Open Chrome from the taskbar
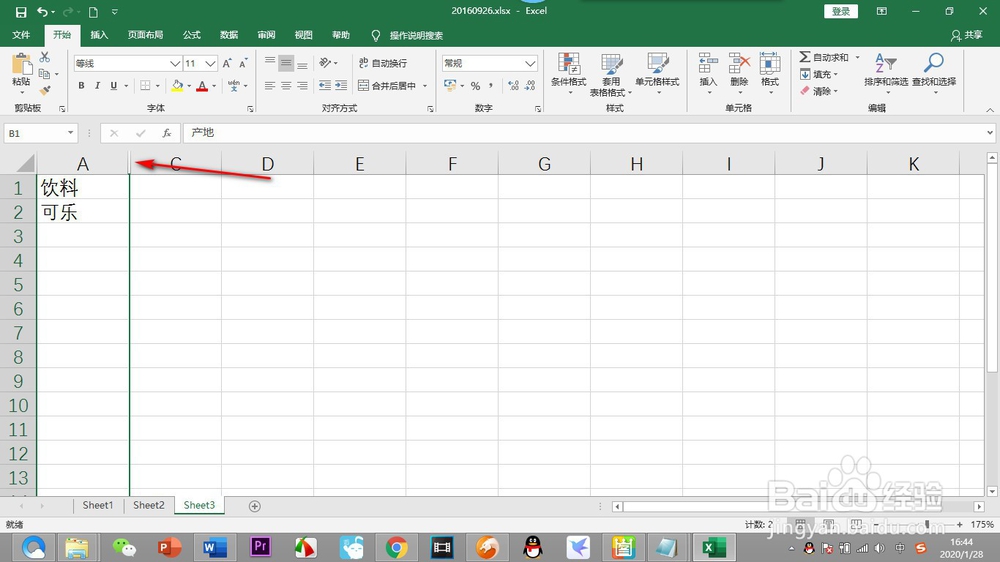The width and height of the screenshot is (1000, 562). tap(396, 547)
